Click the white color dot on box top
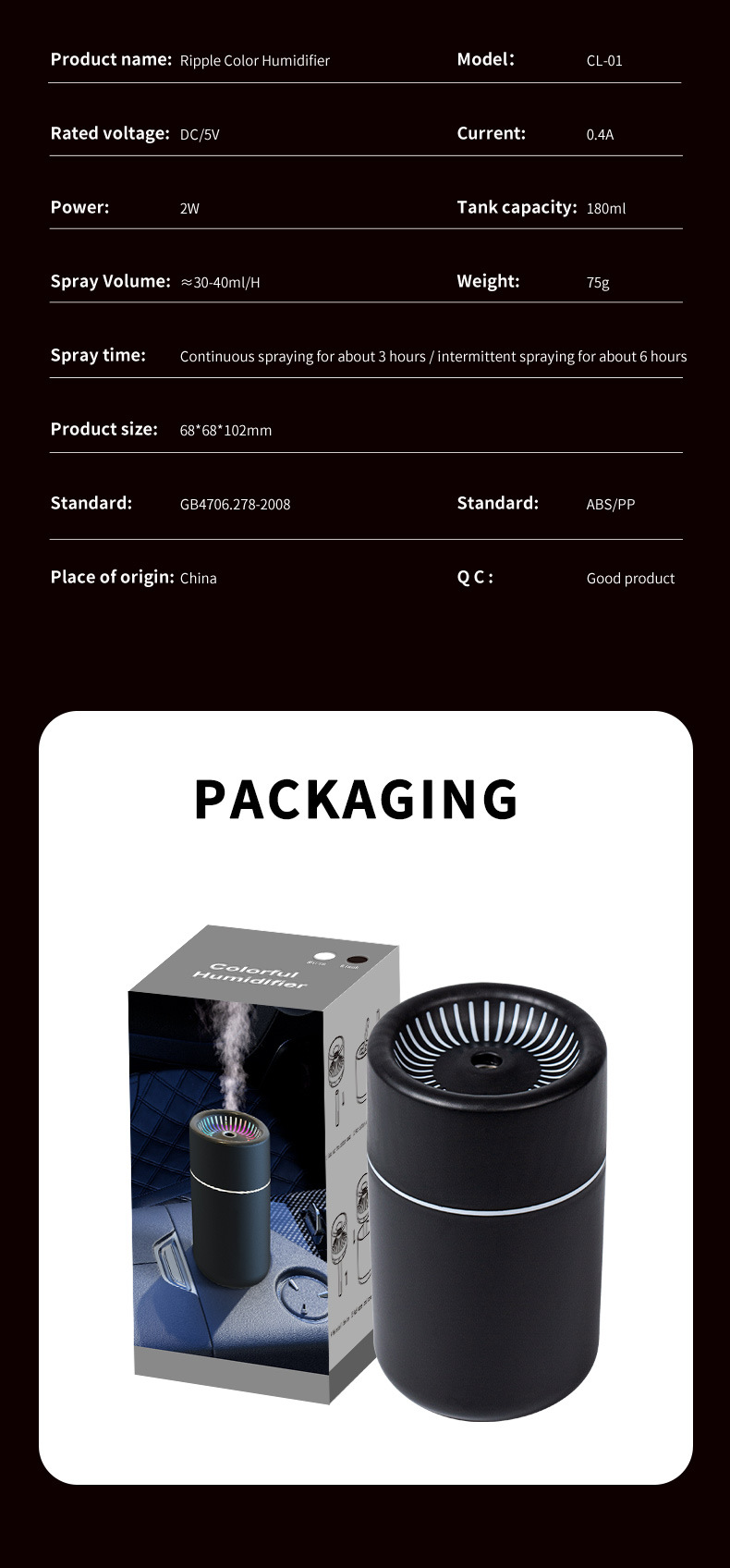 pos(324,958)
